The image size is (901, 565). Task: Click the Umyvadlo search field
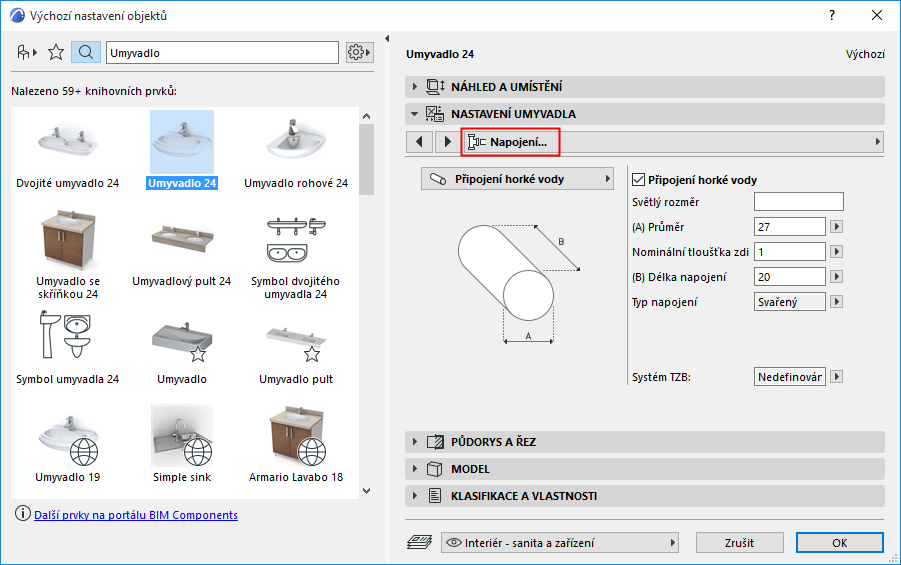click(x=222, y=52)
